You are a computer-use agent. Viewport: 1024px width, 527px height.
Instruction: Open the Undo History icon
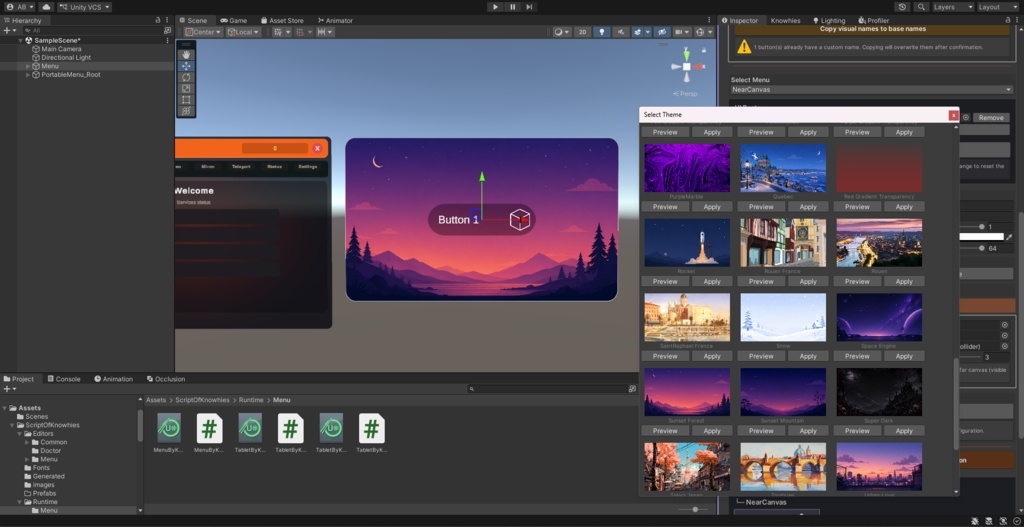coord(903,7)
